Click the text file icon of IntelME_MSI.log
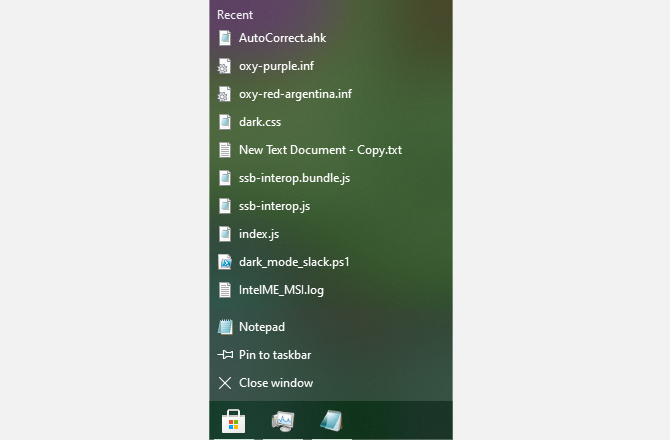670x440 pixels. point(225,290)
